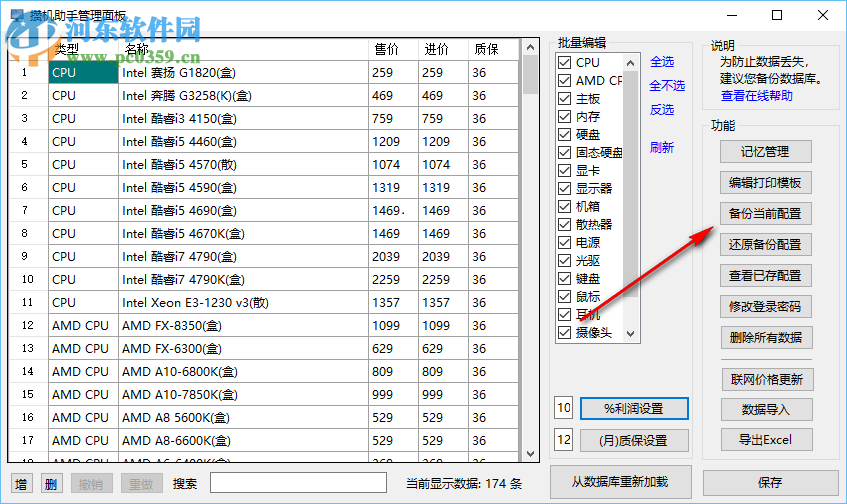Click the category list scroll-down arrow
847x504 pixels.
click(x=630, y=334)
